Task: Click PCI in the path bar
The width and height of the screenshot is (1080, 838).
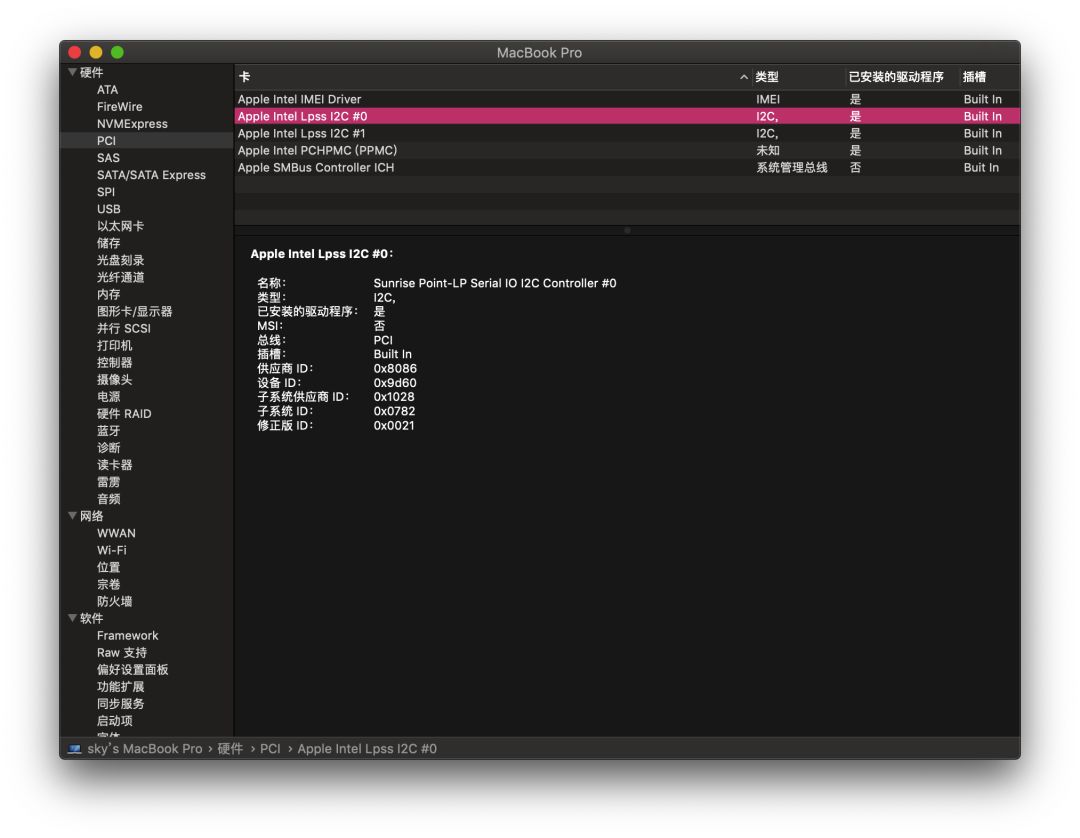Action: [270, 748]
